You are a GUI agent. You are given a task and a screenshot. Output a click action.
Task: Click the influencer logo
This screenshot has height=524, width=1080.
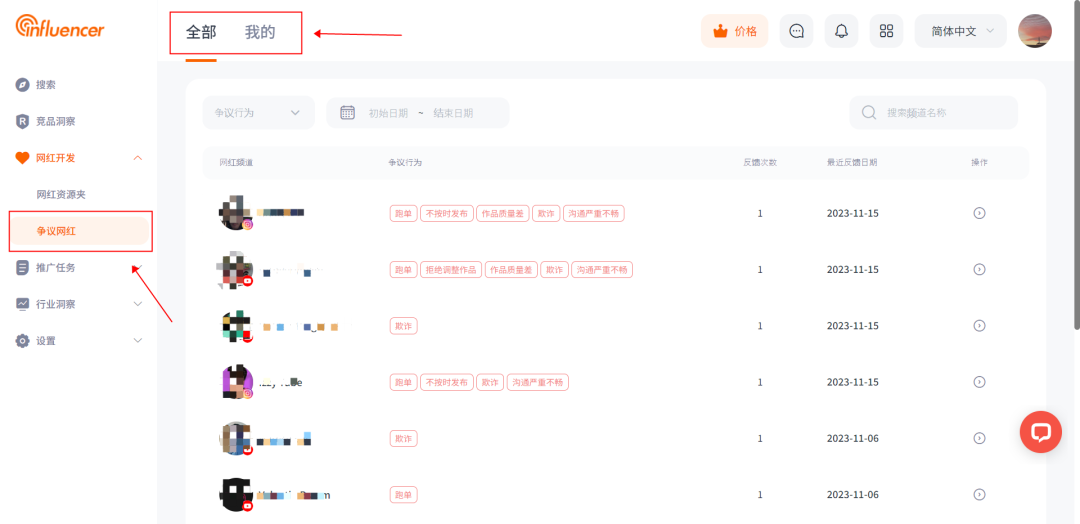[60, 27]
